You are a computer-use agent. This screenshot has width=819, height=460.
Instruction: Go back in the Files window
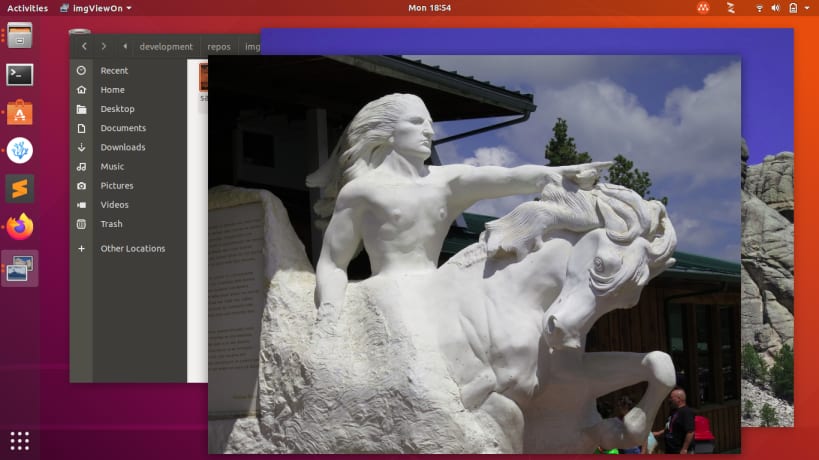[x=84, y=46]
